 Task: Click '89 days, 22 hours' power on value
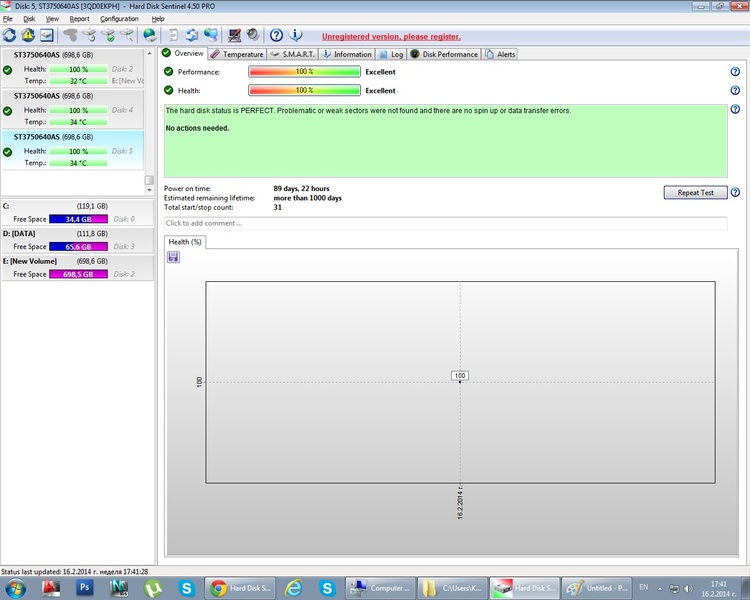click(301, 189)
